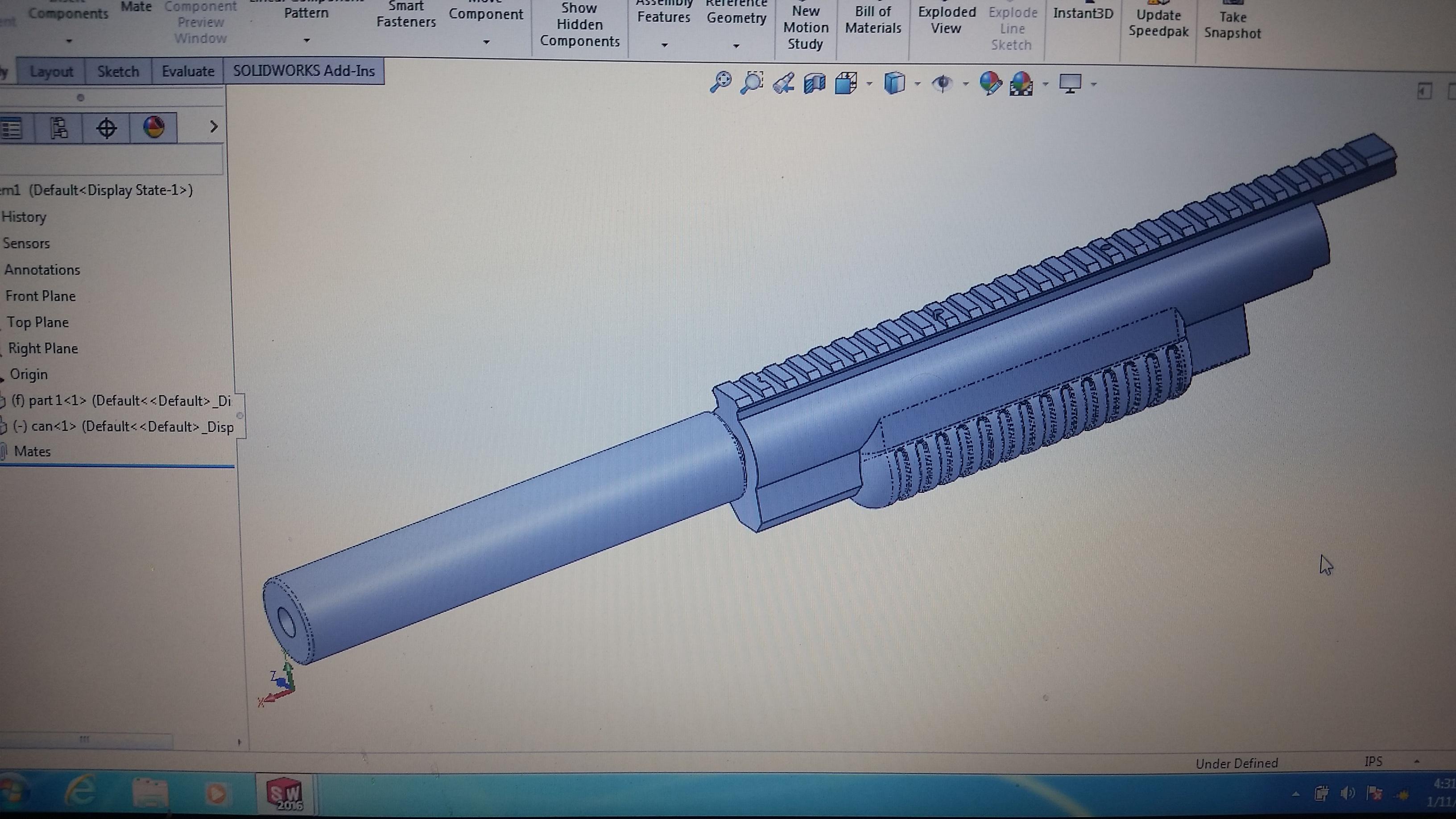Image resolution: width=1456 pixels, height=819 pixels.
Task: Open the View Orientation dropdown arrow
Action: point(869,84)
